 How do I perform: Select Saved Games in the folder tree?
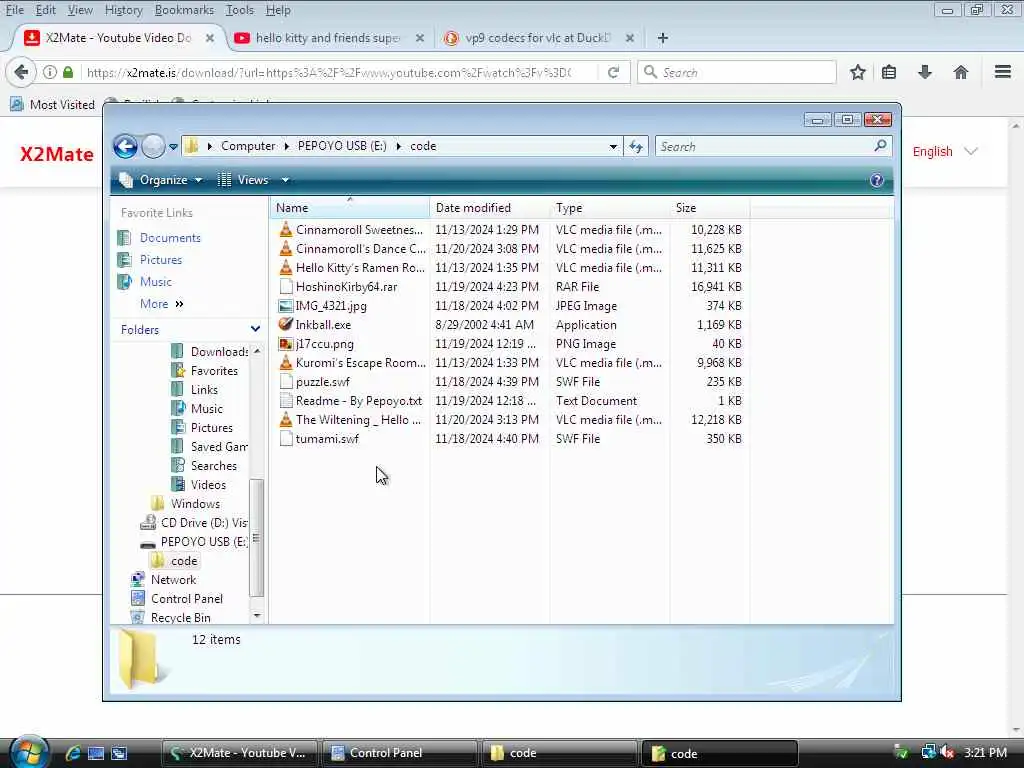pyautogui.click(x=210, y=447)
